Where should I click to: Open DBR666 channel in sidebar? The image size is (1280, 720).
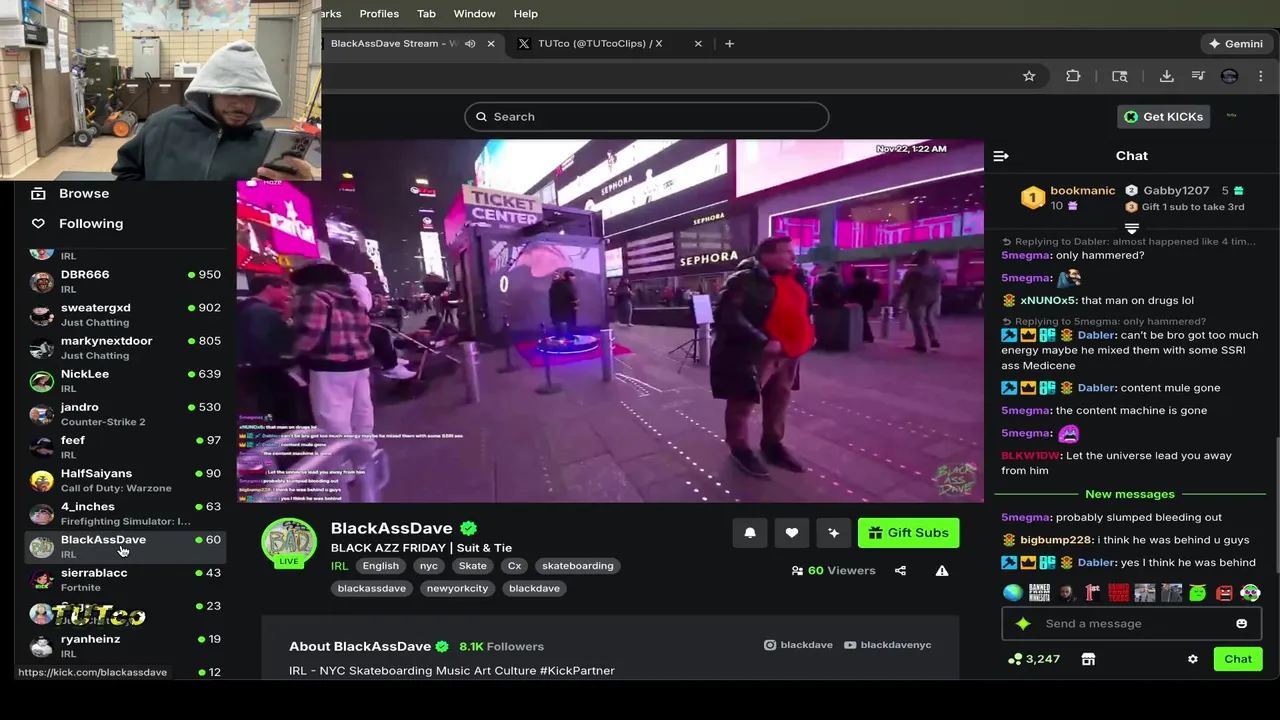[x=125, y=281]
